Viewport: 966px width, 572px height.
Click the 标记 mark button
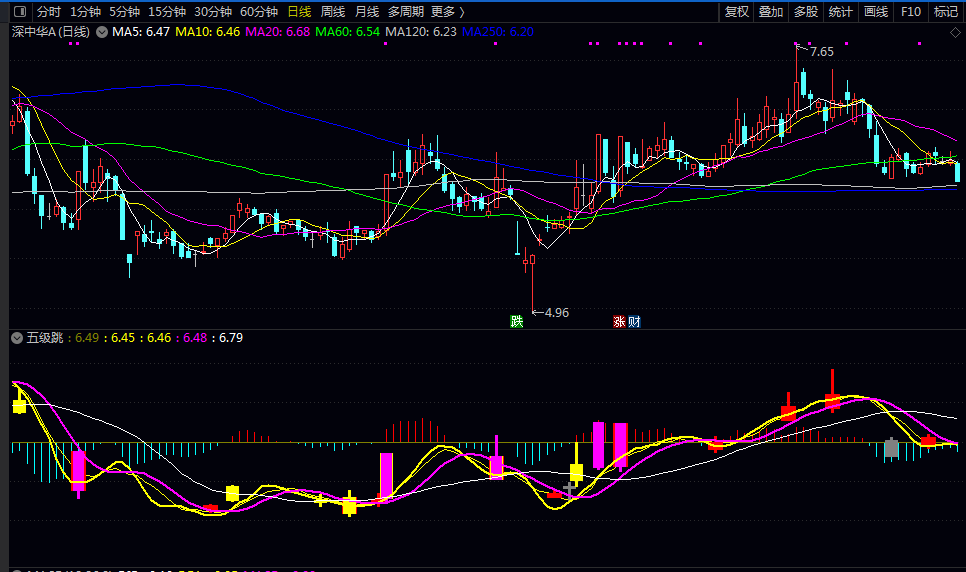coord(946,12)
